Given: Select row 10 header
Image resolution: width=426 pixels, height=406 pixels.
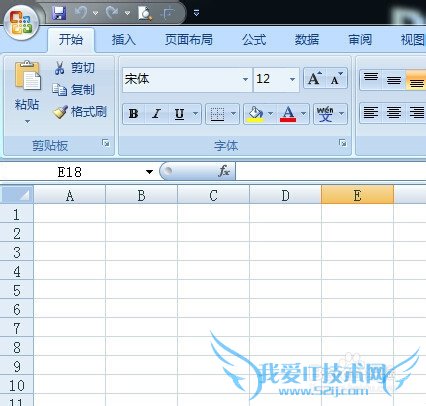Looking at the screenshot, I should (17, 385).
